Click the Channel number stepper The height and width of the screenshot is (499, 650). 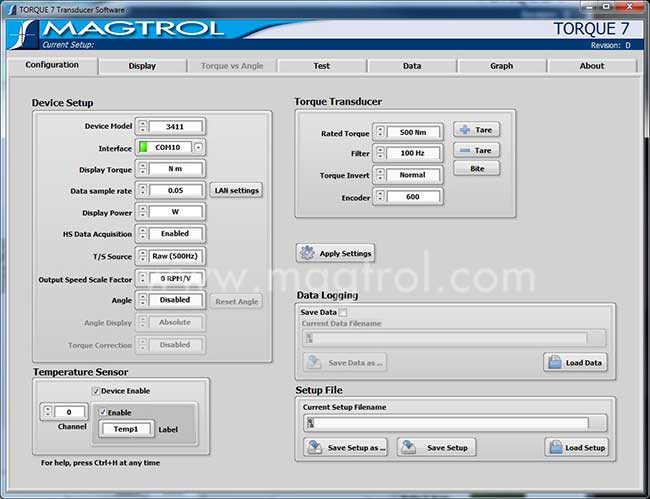[x=46, y=412]
